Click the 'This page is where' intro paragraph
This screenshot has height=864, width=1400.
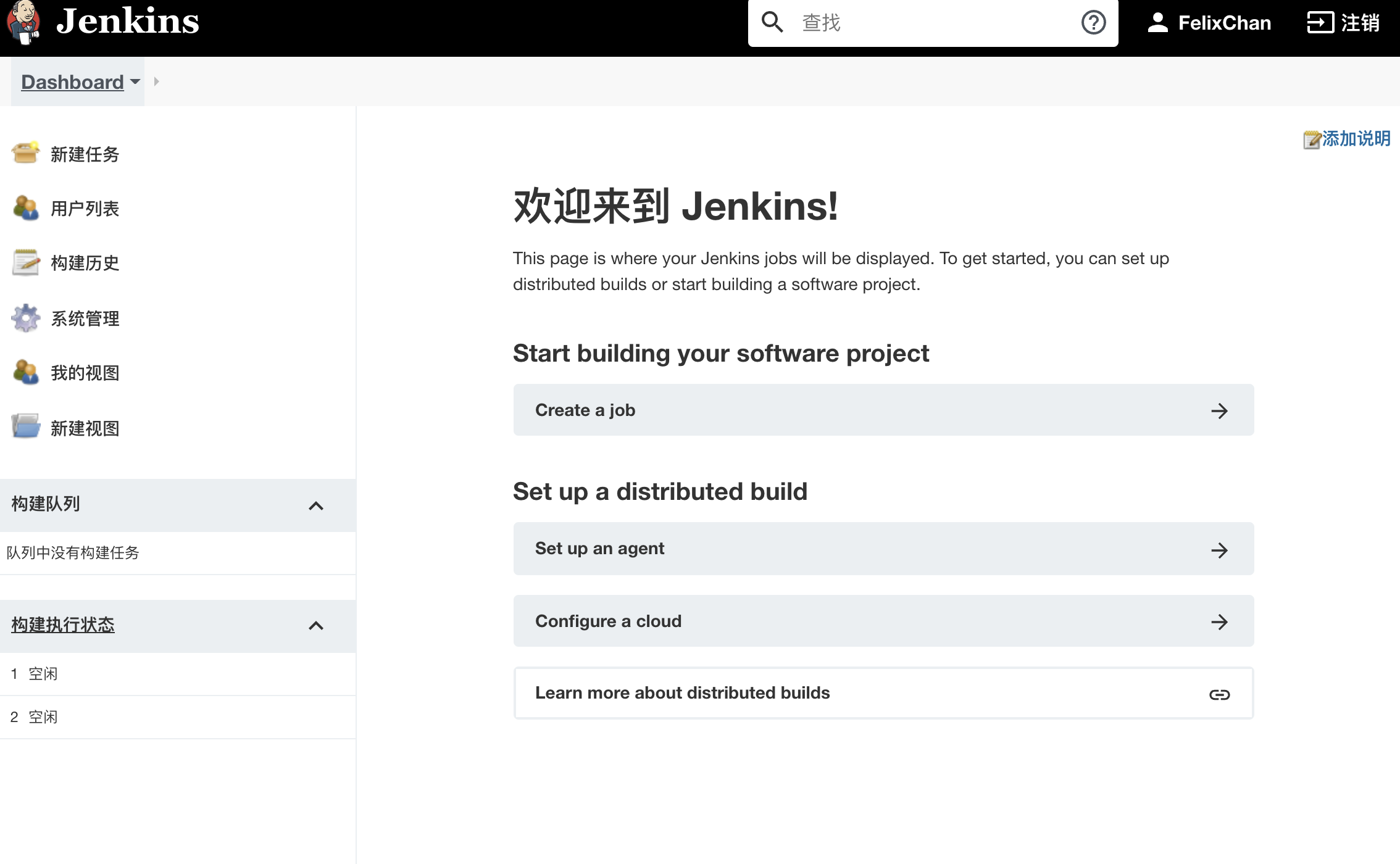[841, 271]
